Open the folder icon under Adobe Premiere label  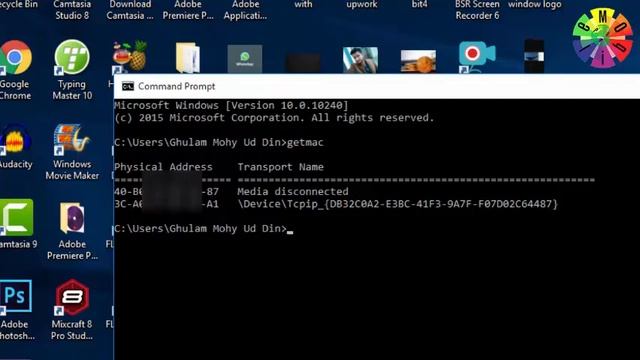pyautogui.click(x=187, y=58)
